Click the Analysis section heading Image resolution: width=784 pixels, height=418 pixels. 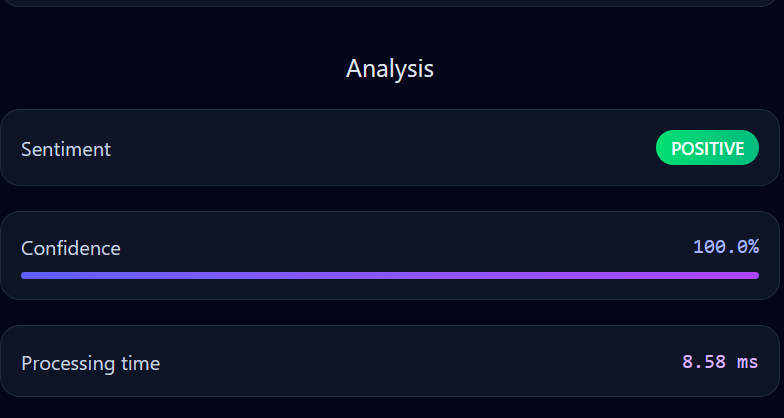[390, 68]
